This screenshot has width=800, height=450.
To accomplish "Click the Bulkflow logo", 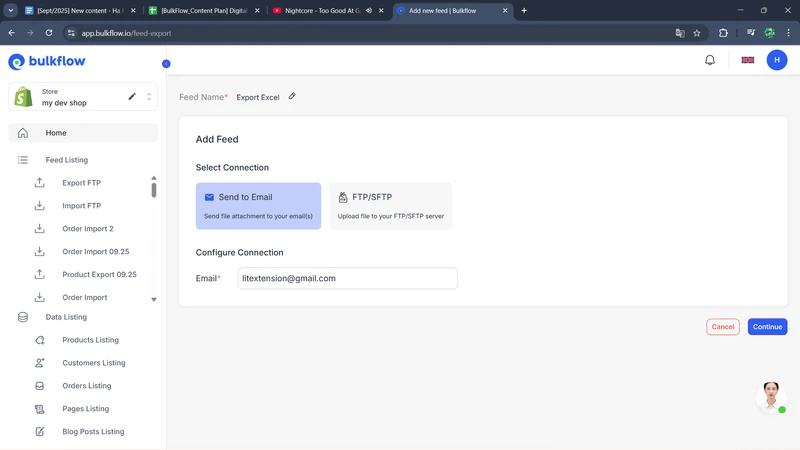I will (47, 62).
